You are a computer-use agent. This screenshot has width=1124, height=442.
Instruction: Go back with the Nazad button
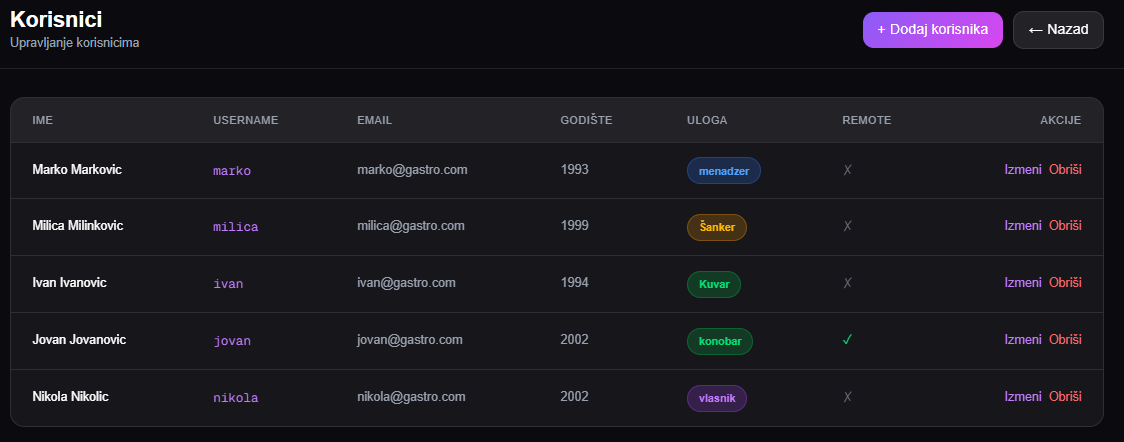pyautogui.click(x=1058, y=30)
